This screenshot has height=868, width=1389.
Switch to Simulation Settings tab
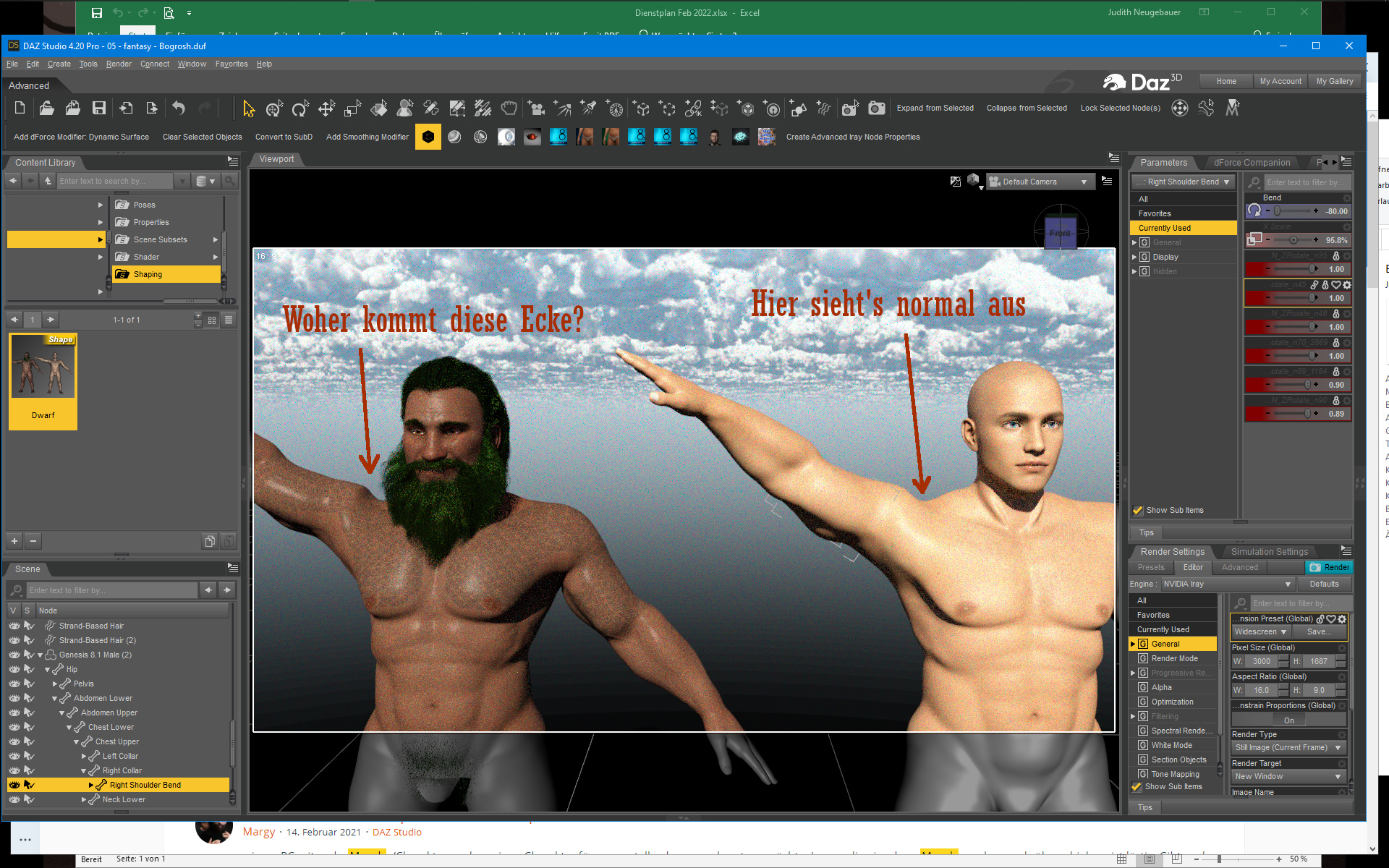click(1269, 551)
